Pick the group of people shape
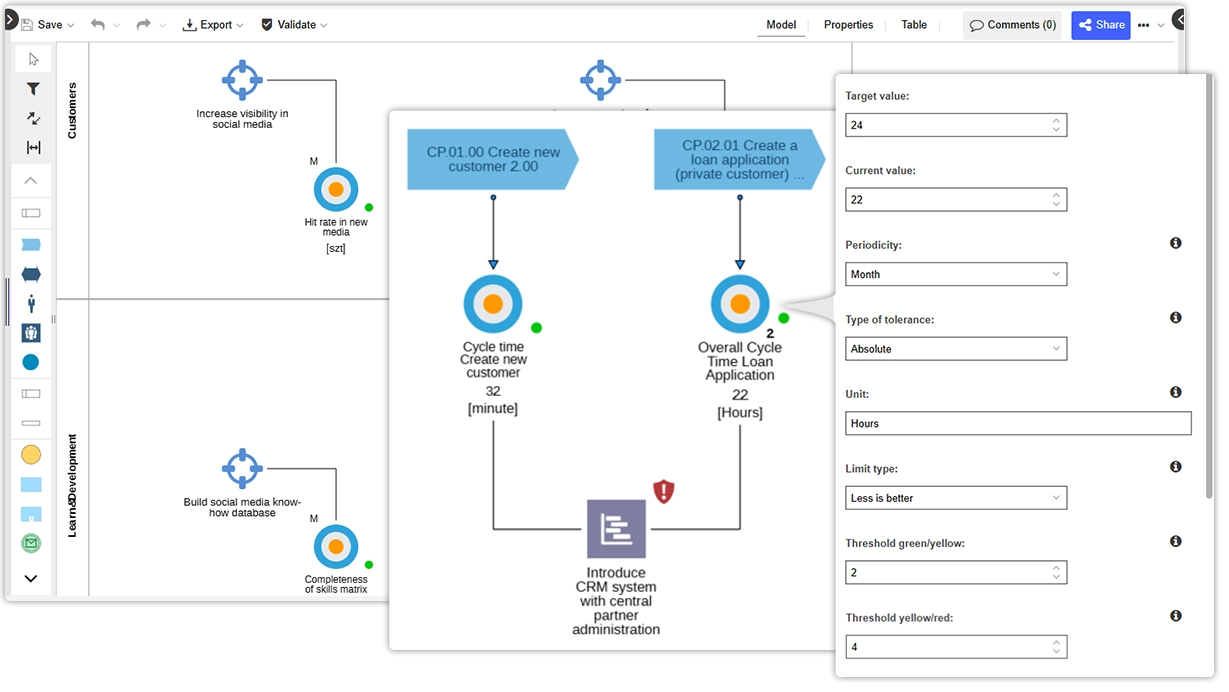Viewport: 1229px width, 692px height. point(31,333)
